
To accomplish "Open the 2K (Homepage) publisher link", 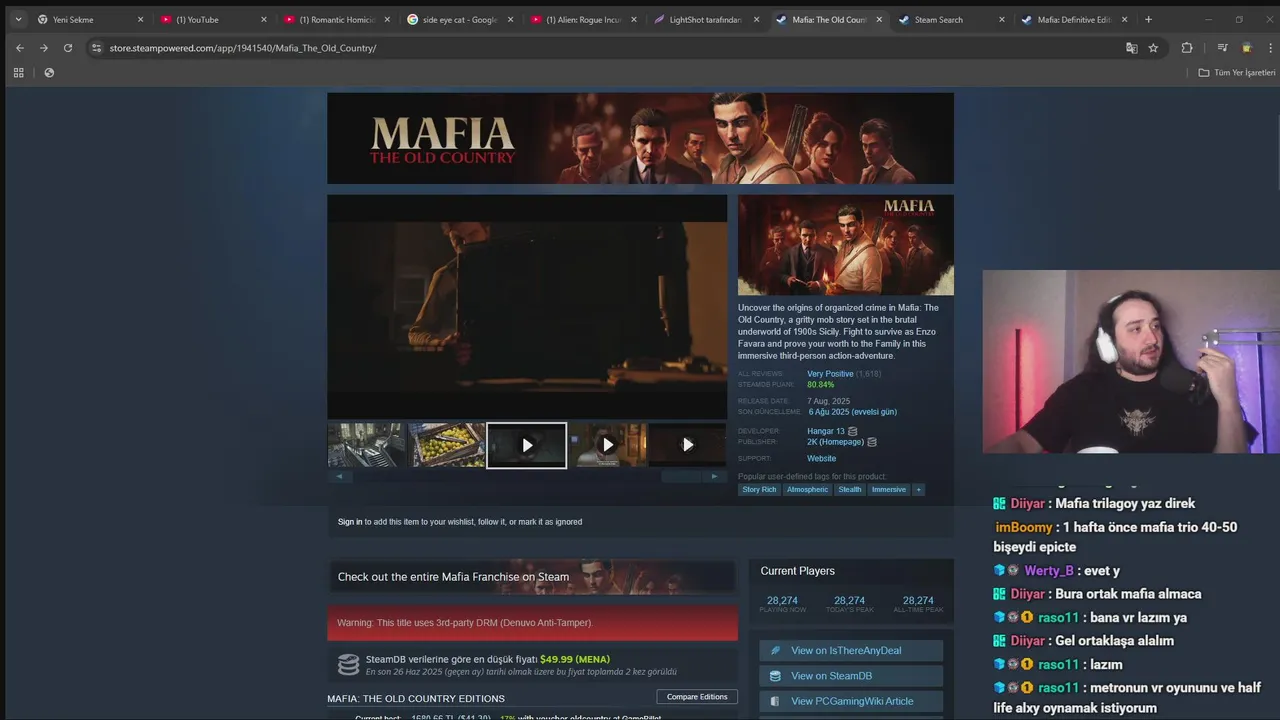I will (x=835, y=442).
